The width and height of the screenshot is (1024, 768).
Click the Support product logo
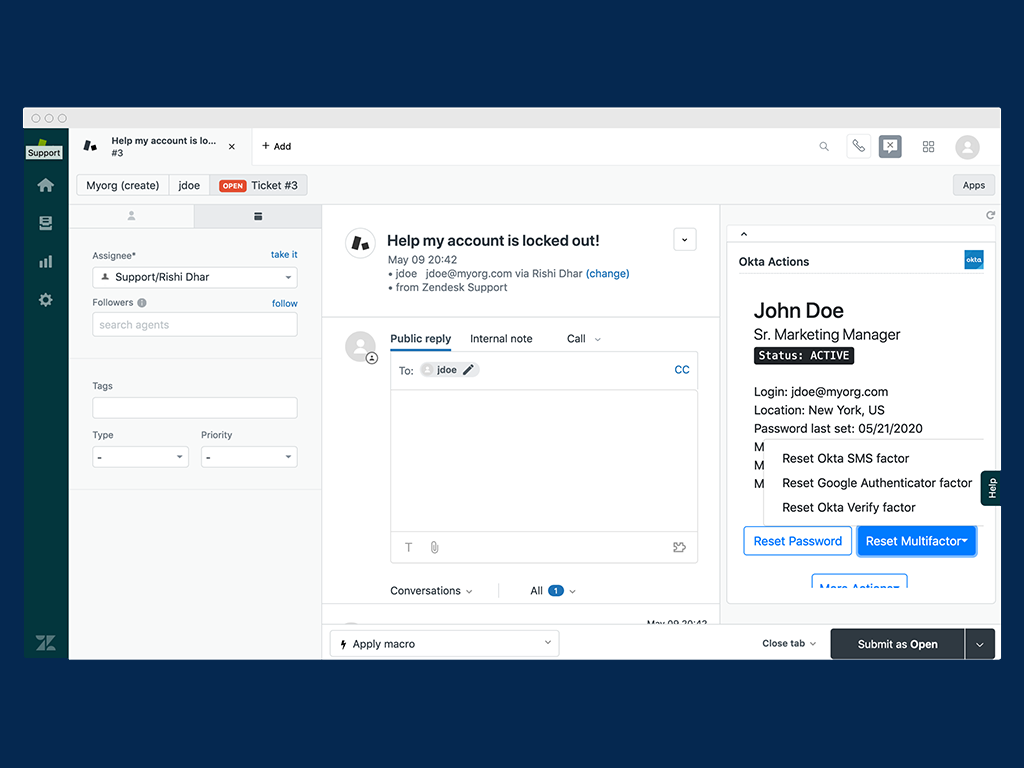[x=44, y=149]
